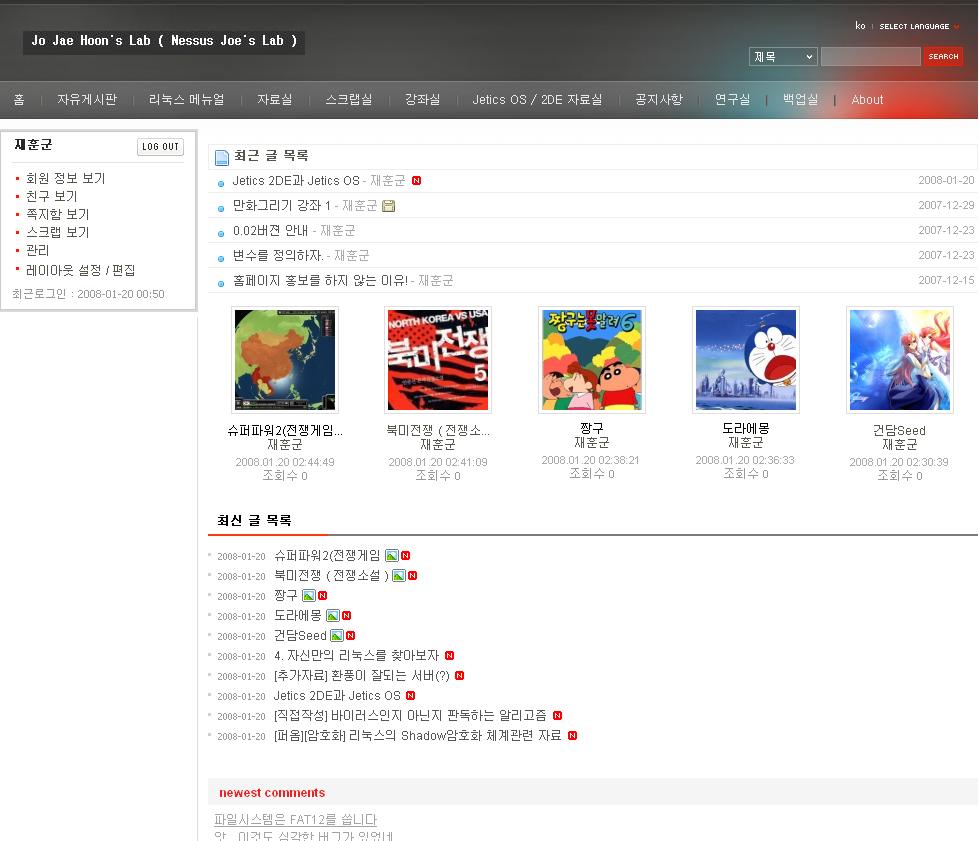Image resolution: width=979 pixels, height=841 pixels.
Task: Click the 짱구 caption under the thumbnail
Action: point(592,428)
